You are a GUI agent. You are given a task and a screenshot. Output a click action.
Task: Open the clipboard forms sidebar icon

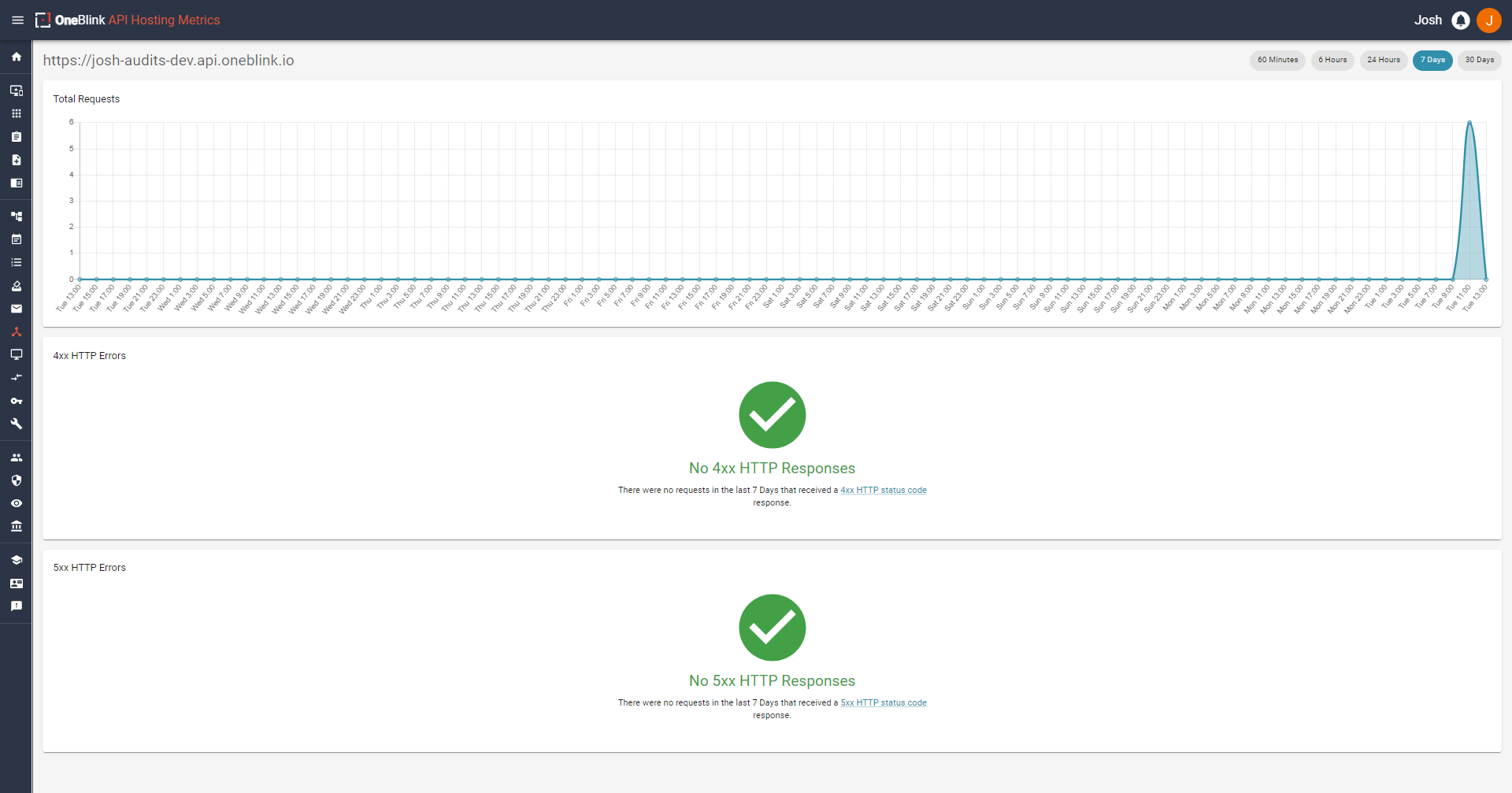pos(17,137)
